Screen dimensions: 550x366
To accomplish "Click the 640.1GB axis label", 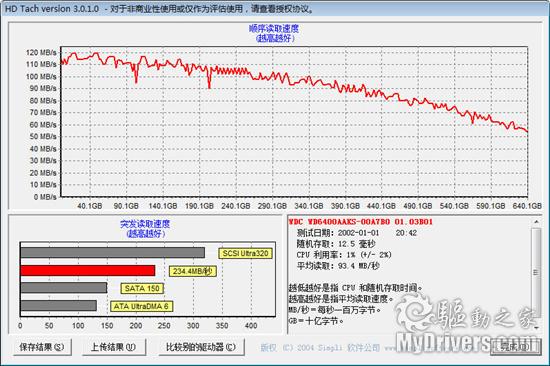I will pos(527,206).
